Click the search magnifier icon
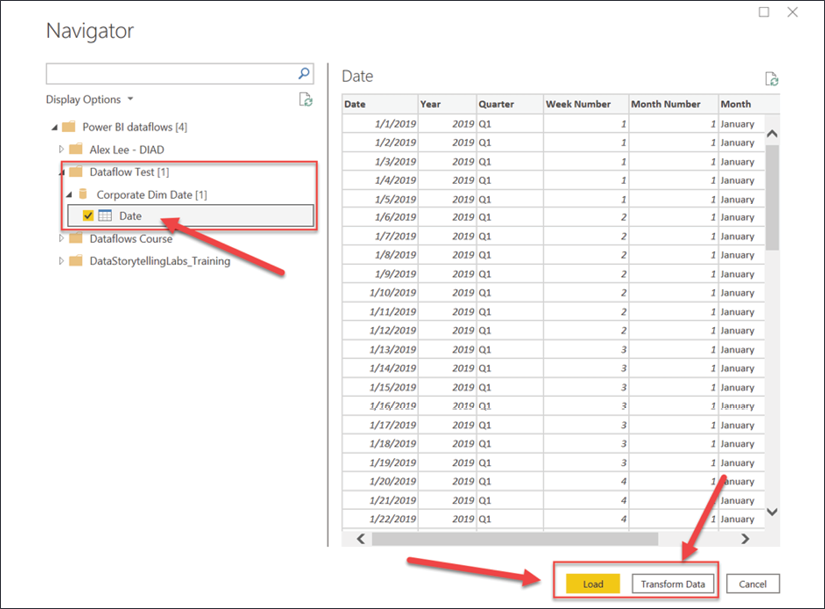 [304, 73]
